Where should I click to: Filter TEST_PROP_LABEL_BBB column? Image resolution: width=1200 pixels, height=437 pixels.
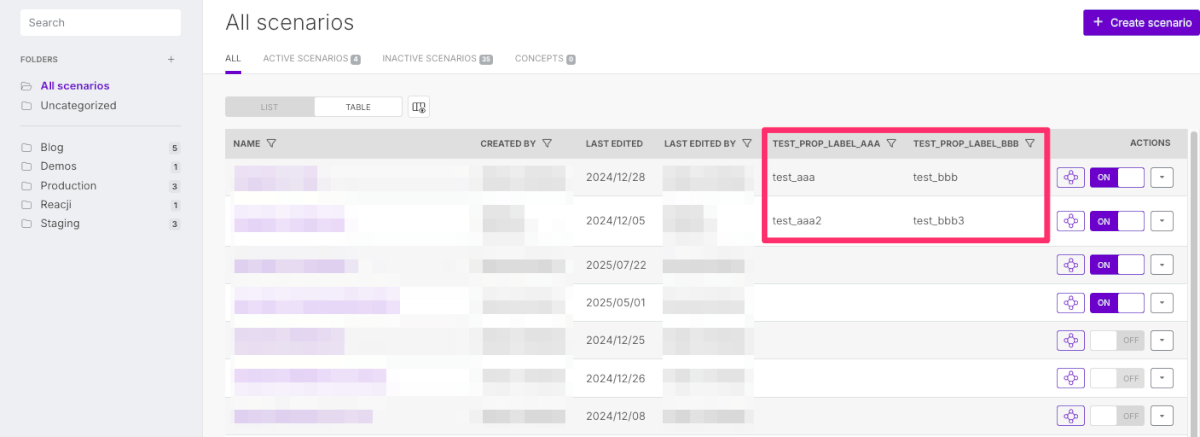click(1029, 143)
